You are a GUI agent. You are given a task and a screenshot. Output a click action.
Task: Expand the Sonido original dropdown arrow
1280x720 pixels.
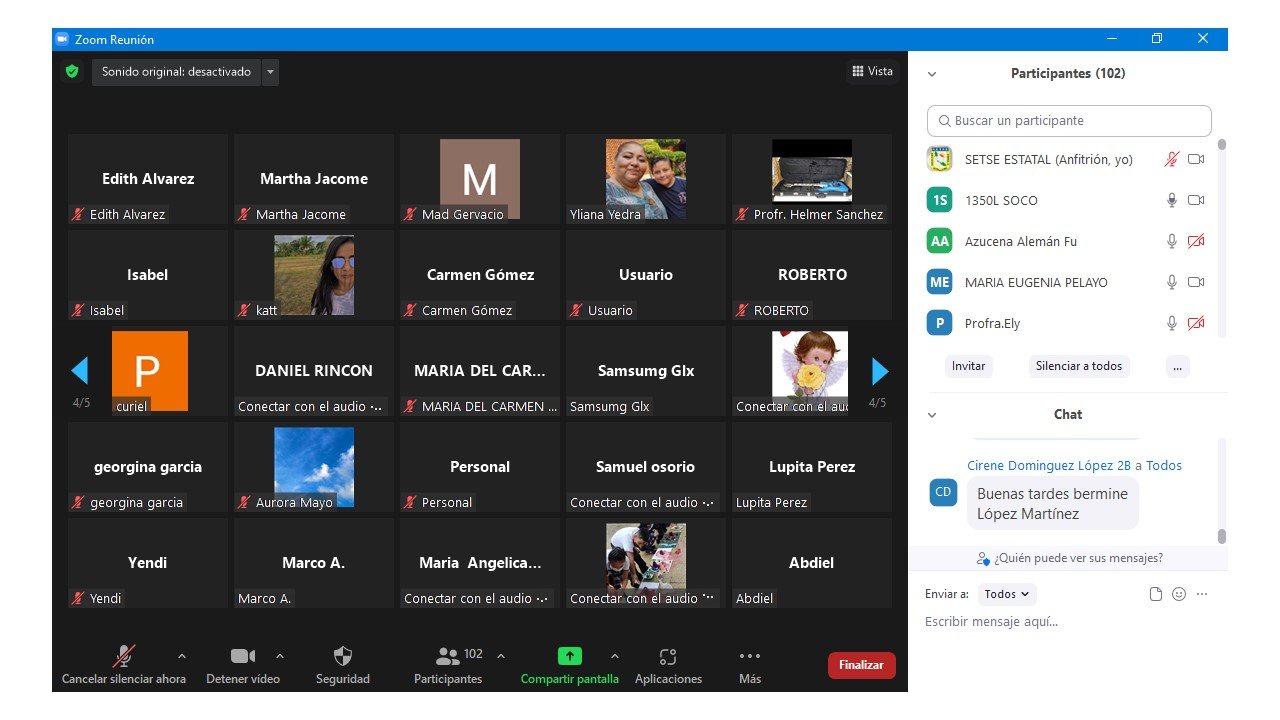pos(271,72)
